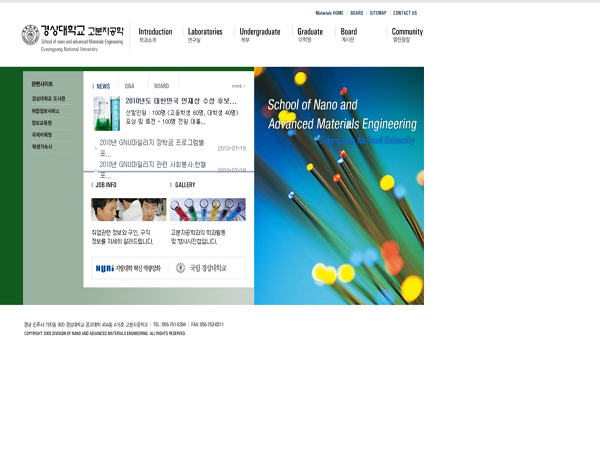Open the CONTACT US link
The image size is (600, 450).
(405, 13)
